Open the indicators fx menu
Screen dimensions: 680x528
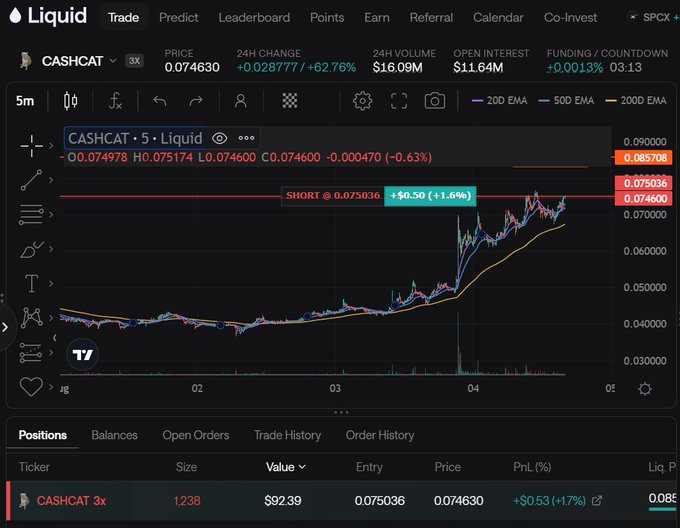(115, 101)
